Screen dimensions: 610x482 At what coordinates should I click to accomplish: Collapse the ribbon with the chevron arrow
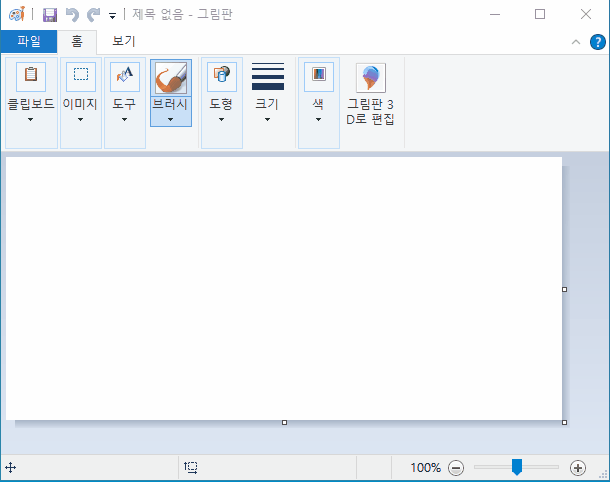click(576, 42)
